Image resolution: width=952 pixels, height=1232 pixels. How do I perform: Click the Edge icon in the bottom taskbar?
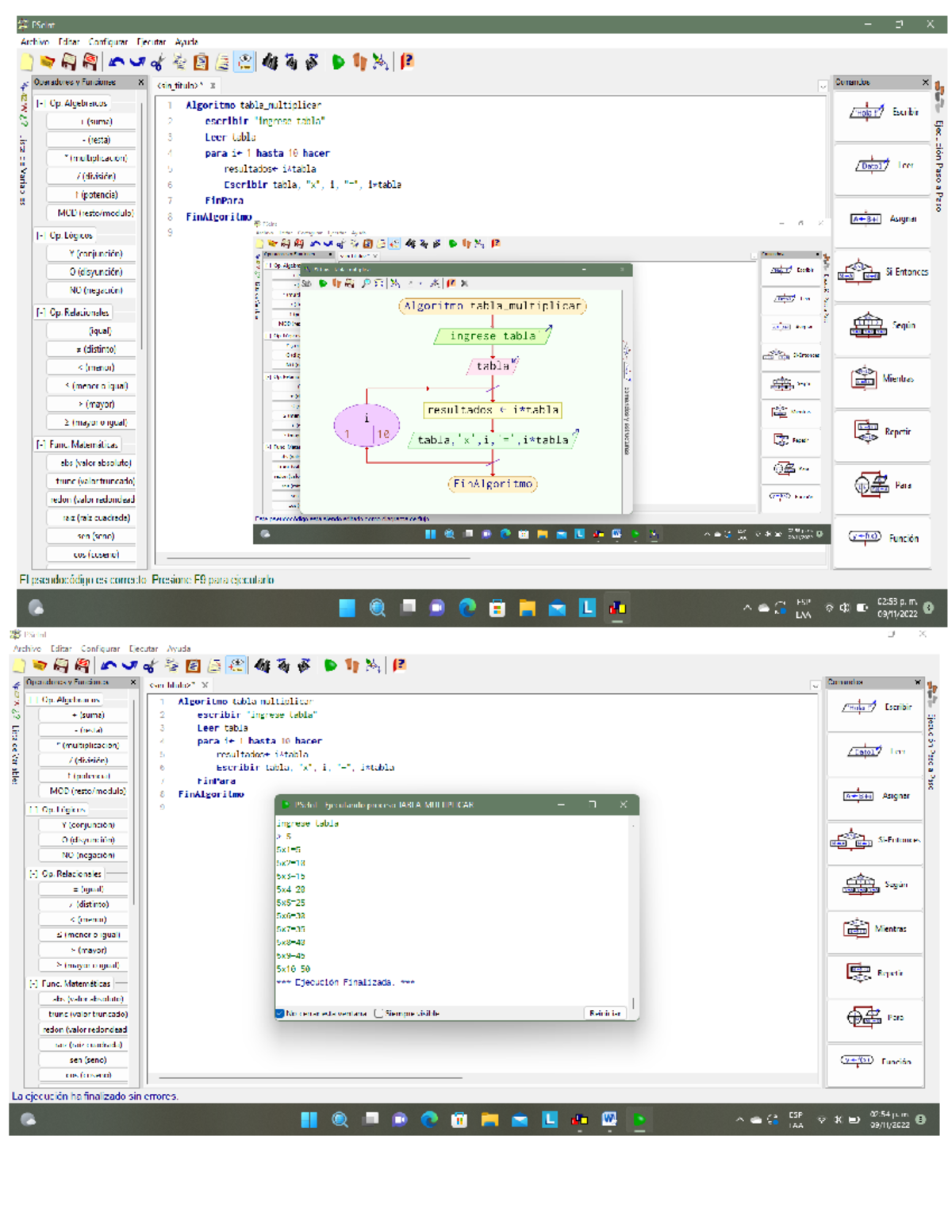429,1119
